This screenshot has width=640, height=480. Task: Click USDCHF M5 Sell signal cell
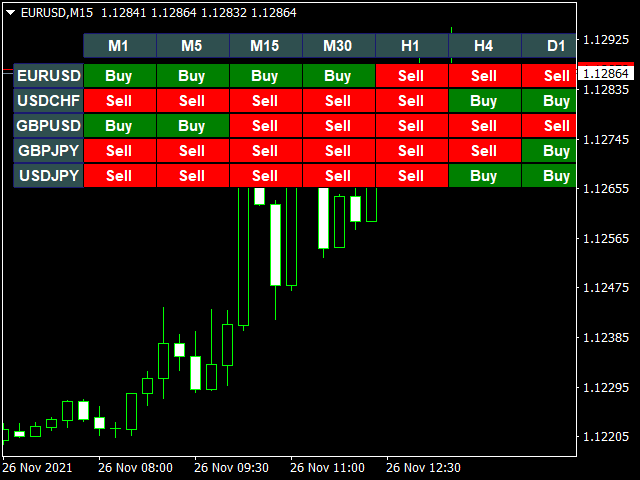pos(193,100)
